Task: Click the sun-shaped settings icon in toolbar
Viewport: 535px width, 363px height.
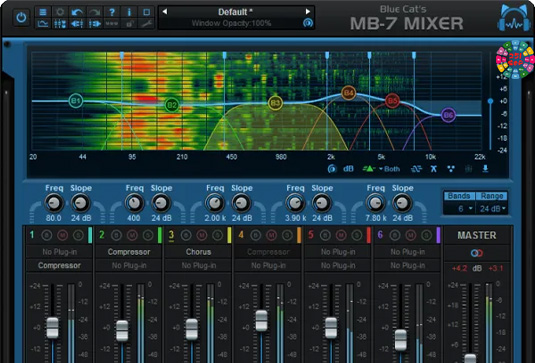Action: [60, 12]
